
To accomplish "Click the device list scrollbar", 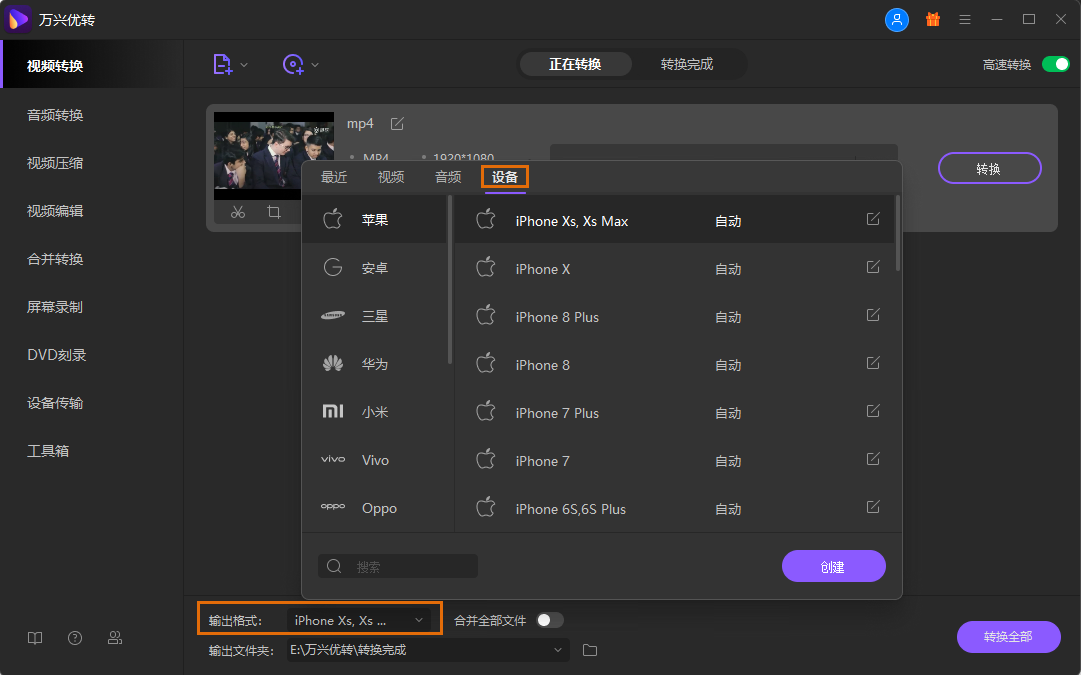I will [897, 233].
